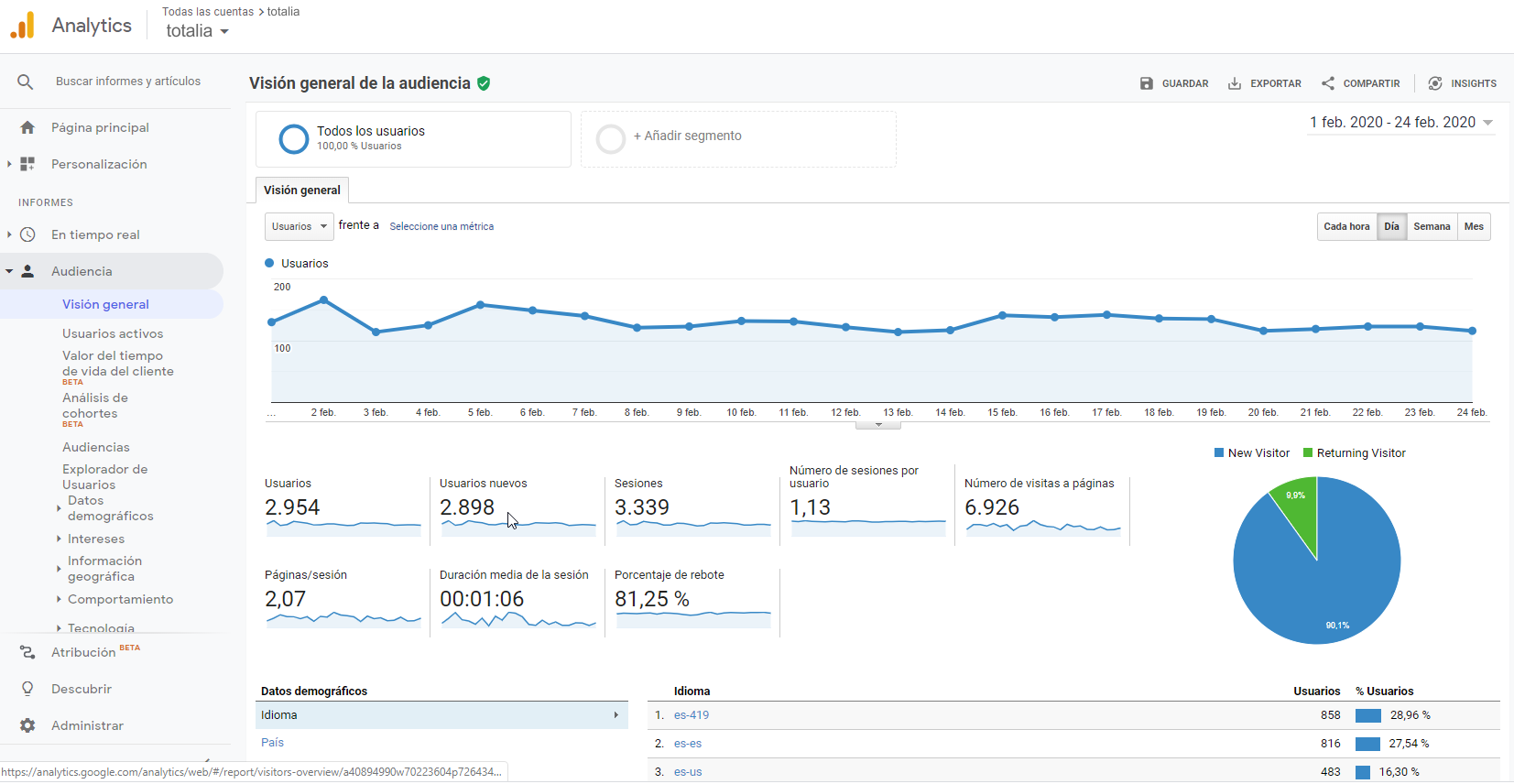Click the Sesiones value 3.339

click(642, 507)
